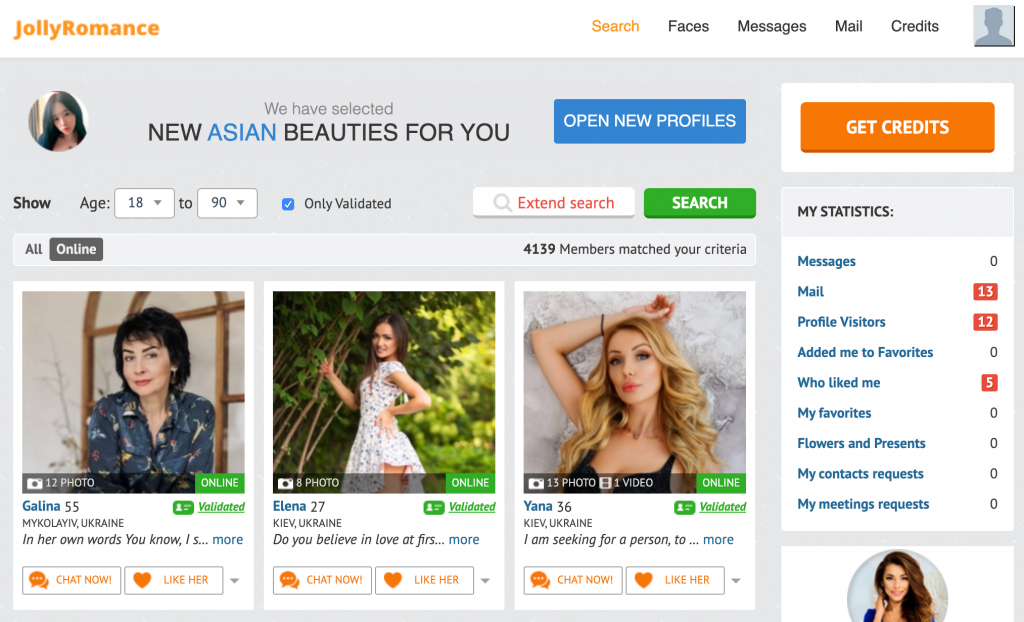Image resolution: width=1024 pixels, height=622 pixels.
Task: Open the minimum age dropdown showing 18
Action: click(144, 203)
